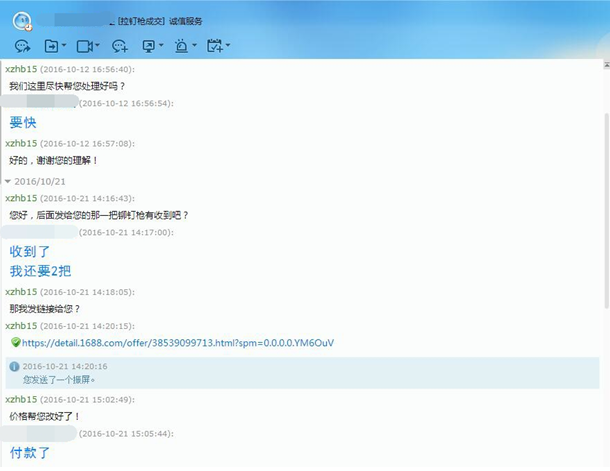
Task: Open dropdown arrow beside send file icon
Action: (x=64, y=46)
